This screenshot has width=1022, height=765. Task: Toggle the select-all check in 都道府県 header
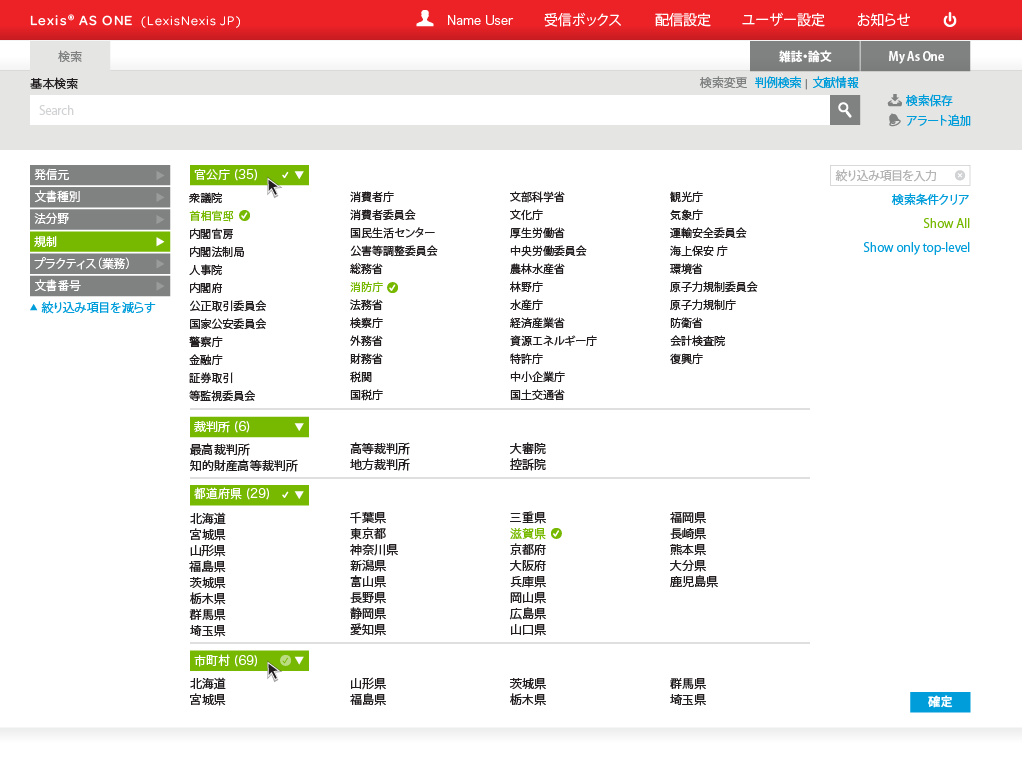[285, 495]
